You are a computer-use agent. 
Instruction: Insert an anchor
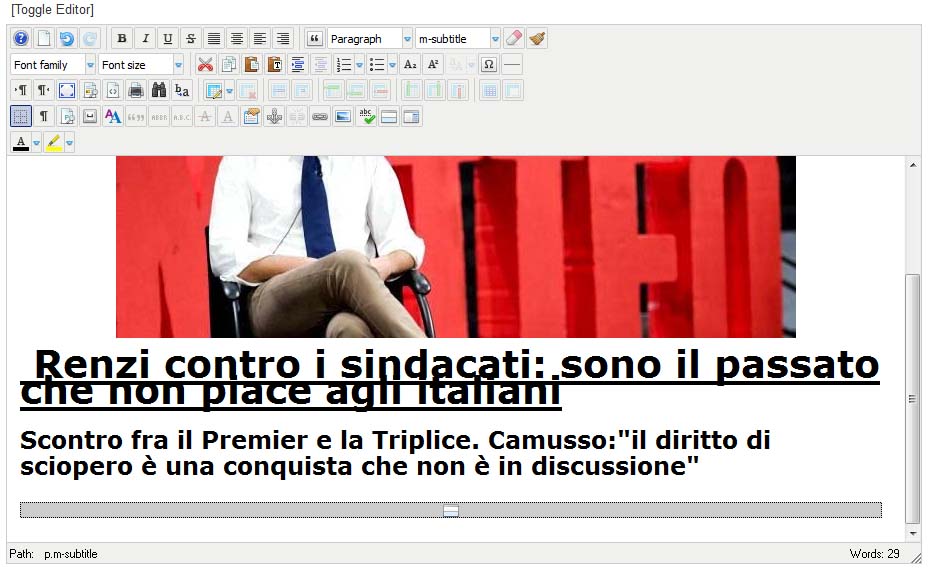[273, 117]
